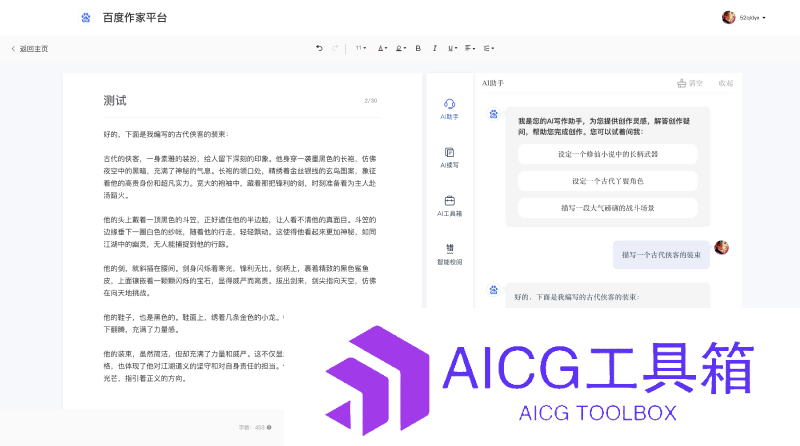Image resolution: width=800 pixels, height=446 pixels.
Task: Undo the last edit
Action: 319,48
